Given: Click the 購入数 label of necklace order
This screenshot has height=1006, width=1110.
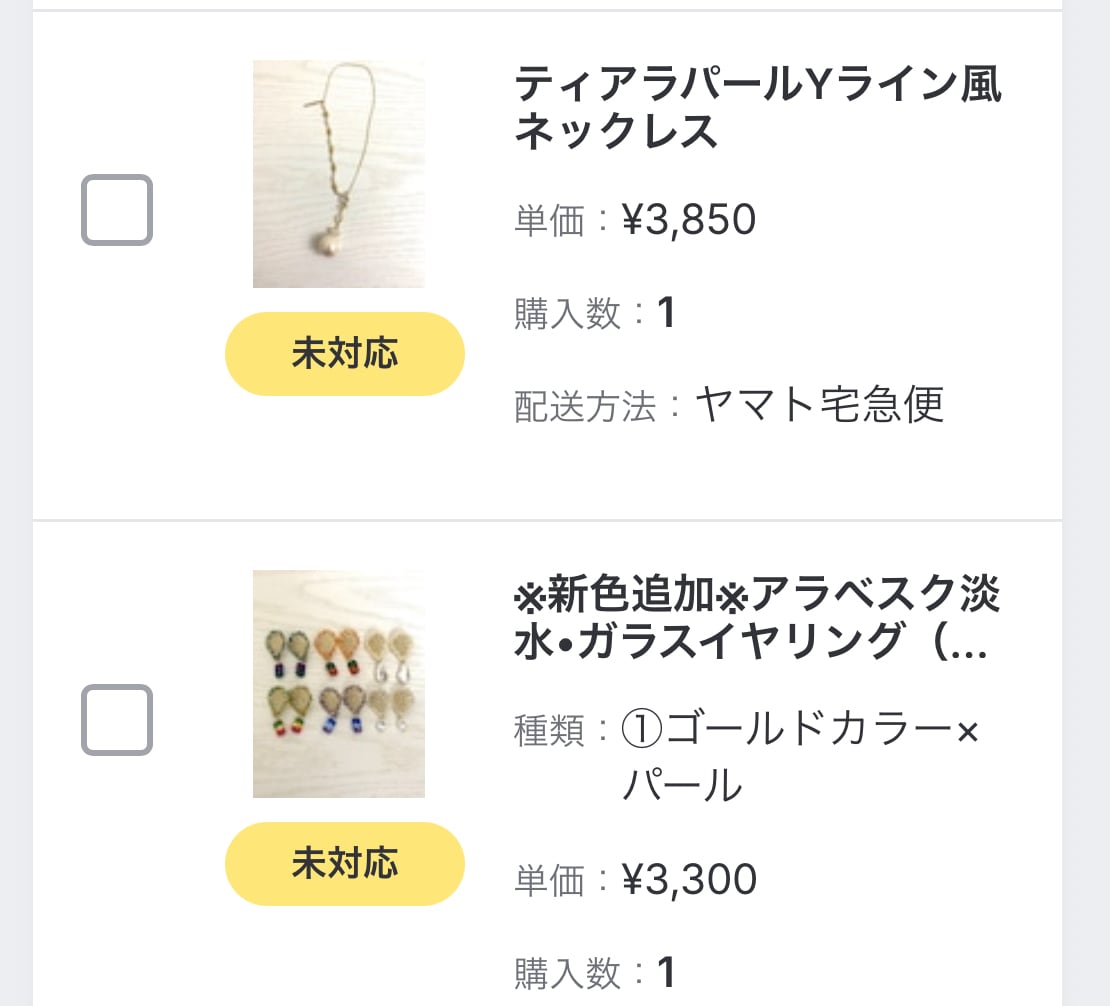Looking at the screenshot, I should click(x=567, y=314).
